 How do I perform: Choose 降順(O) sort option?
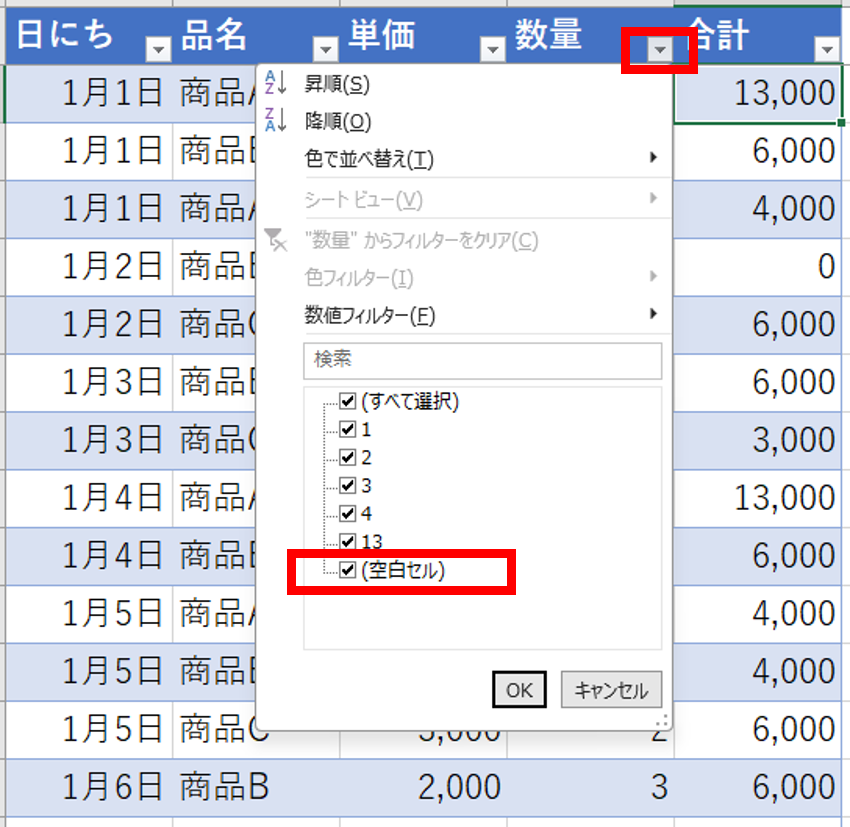(x=338, y=121)
